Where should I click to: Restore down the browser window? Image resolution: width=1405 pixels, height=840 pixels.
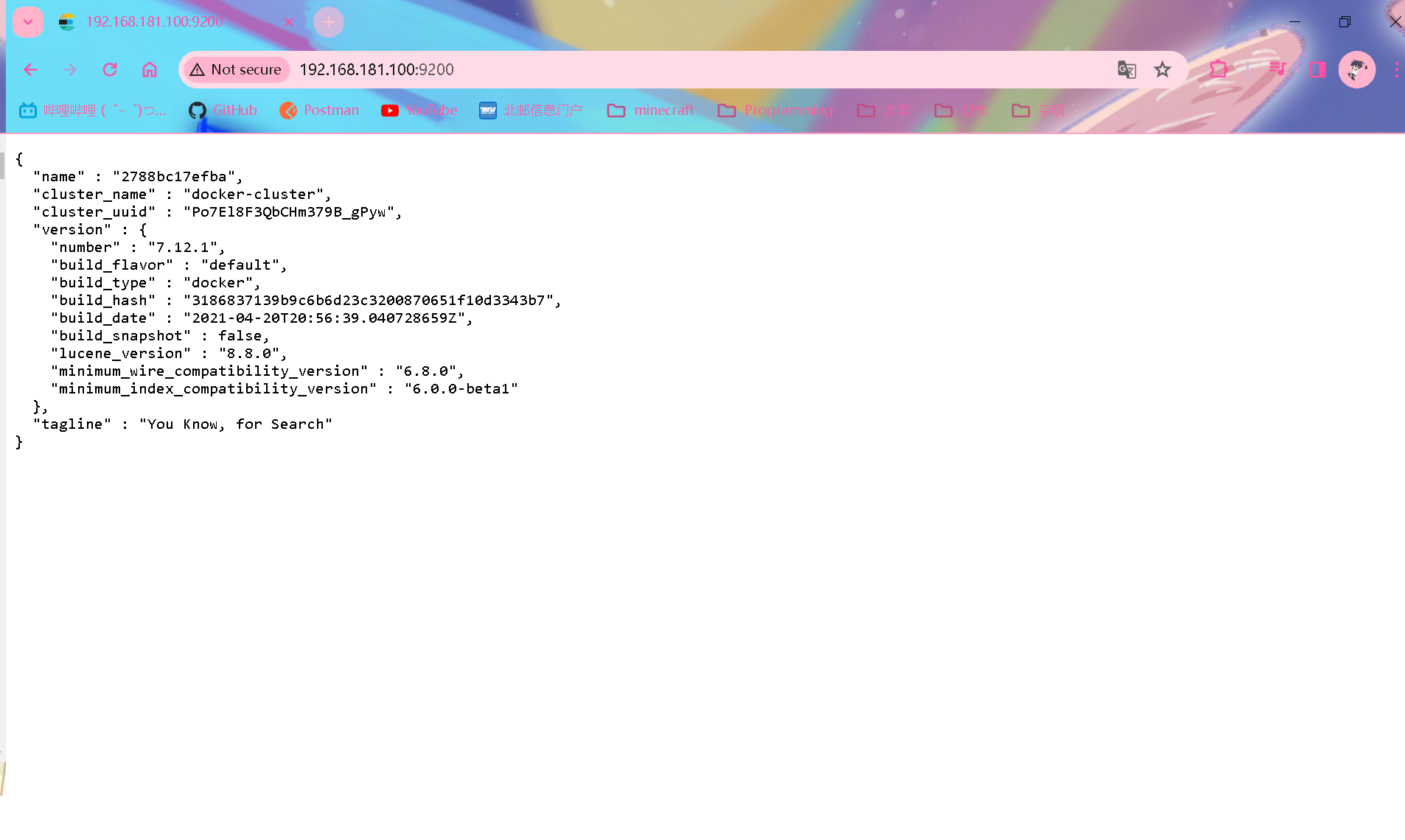point(1345,22)
